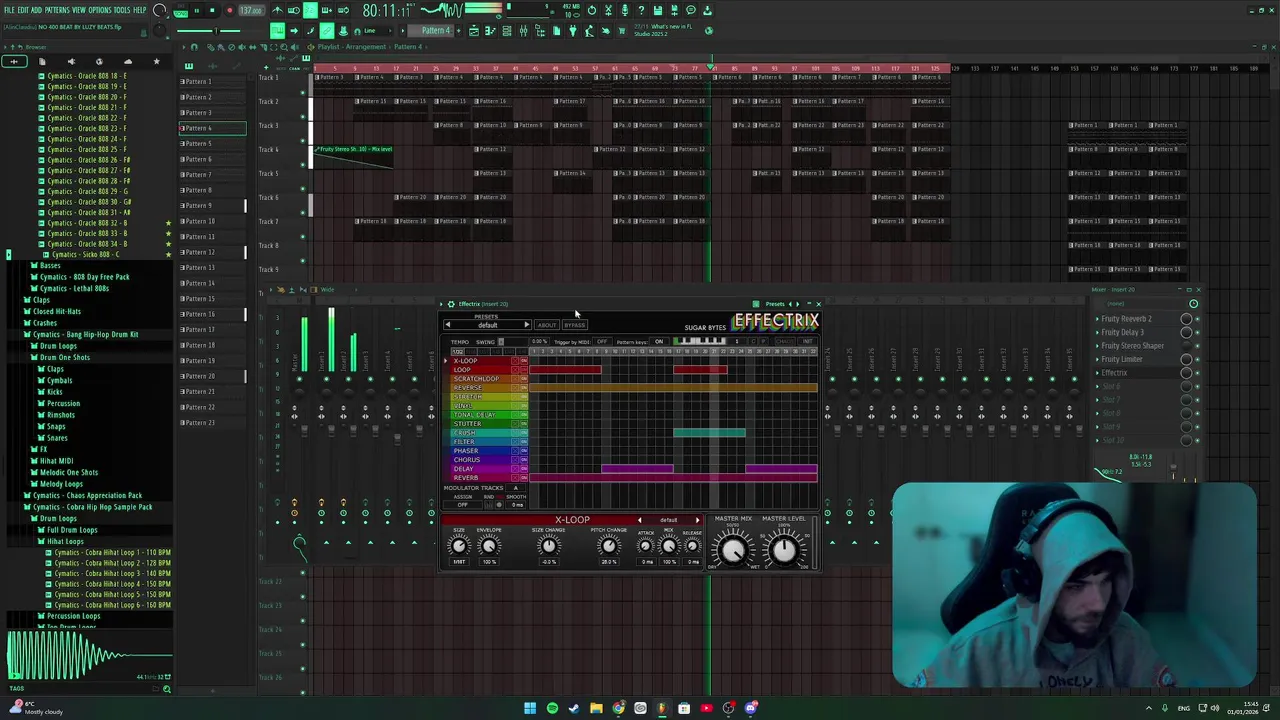Screen dimensions: 1280x720
Task: Click the X-LOOP SIZE knob
Action: pos(459,545)
